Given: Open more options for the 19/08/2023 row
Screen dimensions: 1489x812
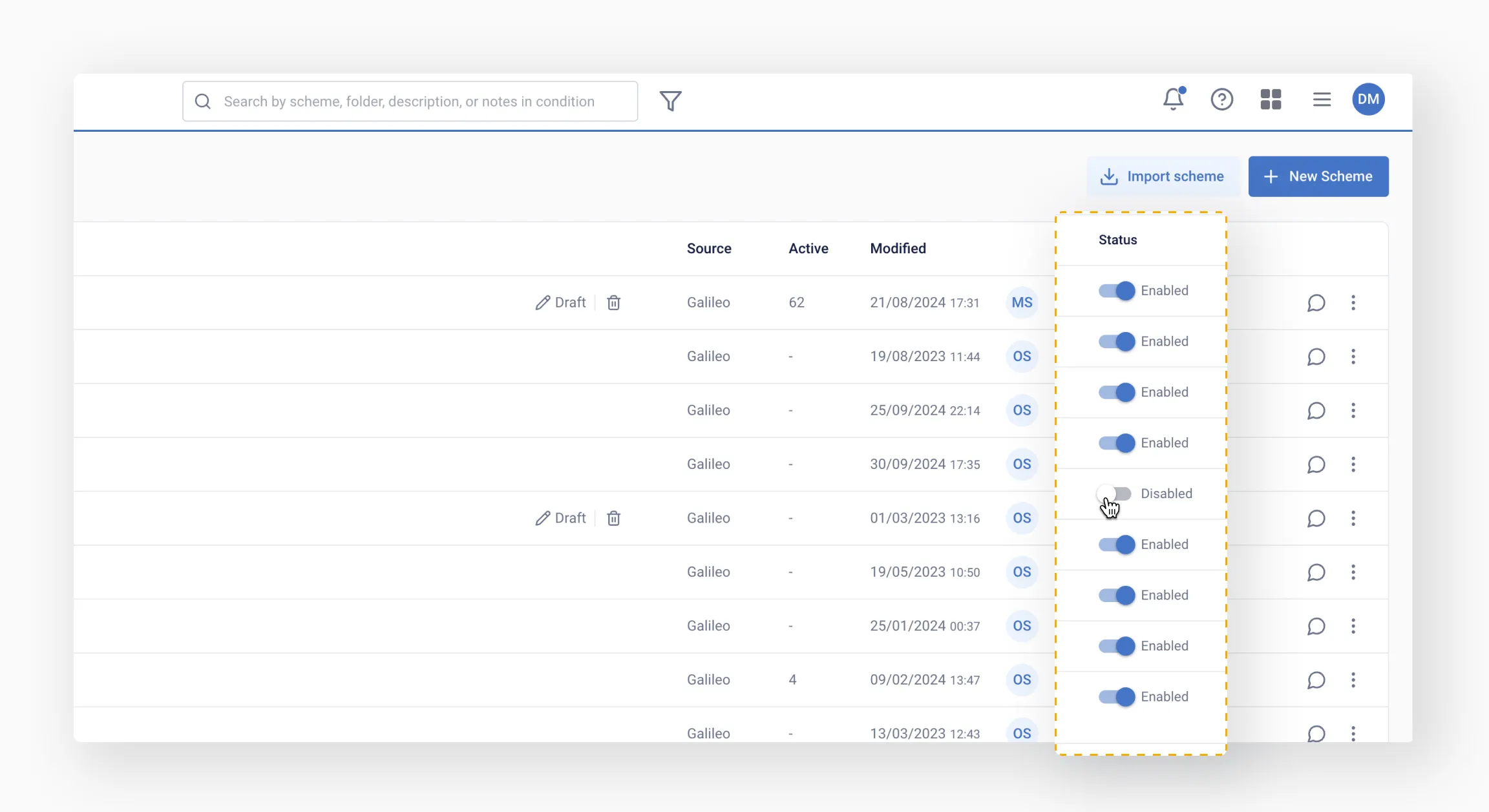Looking at the screenshot, I should pyautogui.click(x=1353, y=357).
